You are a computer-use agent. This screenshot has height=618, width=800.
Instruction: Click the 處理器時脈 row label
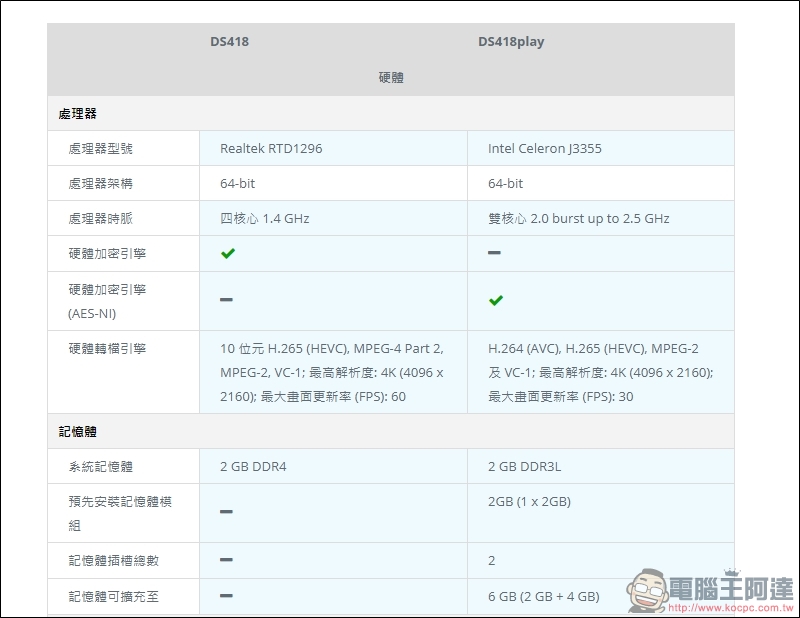click(101, 218)
